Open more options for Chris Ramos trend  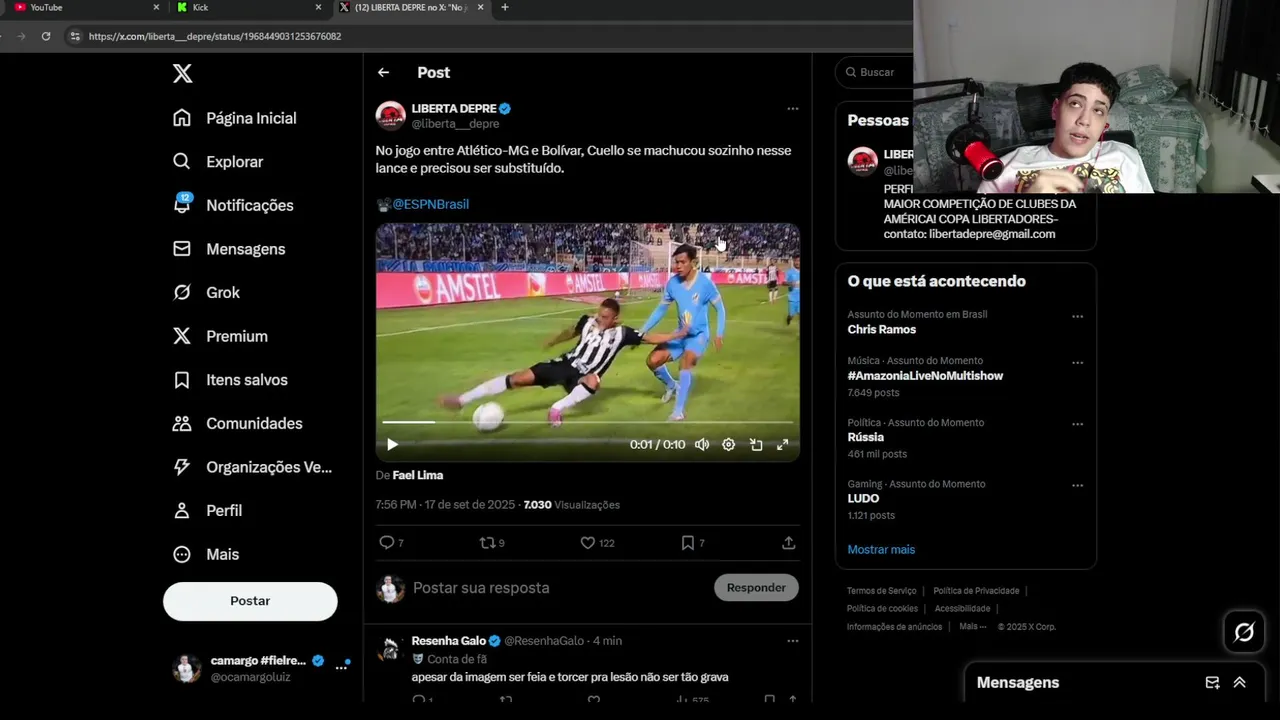tap(1077, 316)
